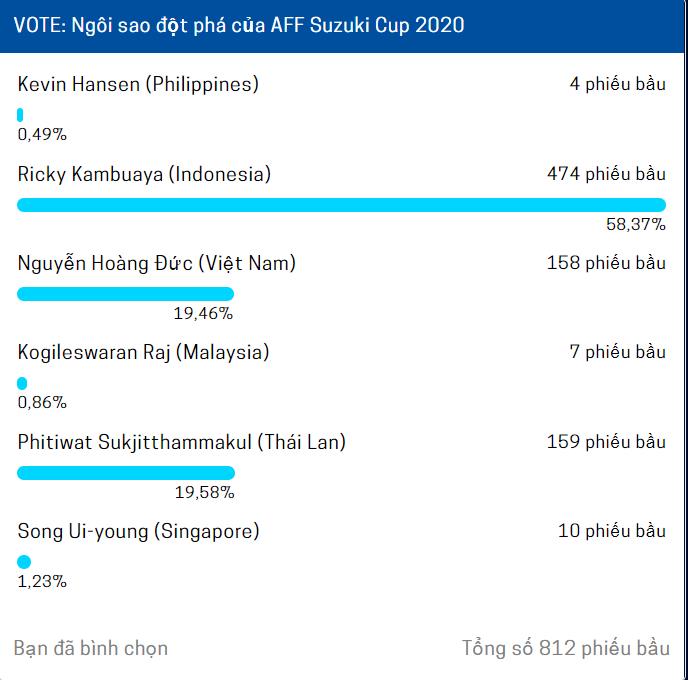This screenshot has width=688, height=680.
Task: Click the 19,46% percentage label
Action: point(203,314)
